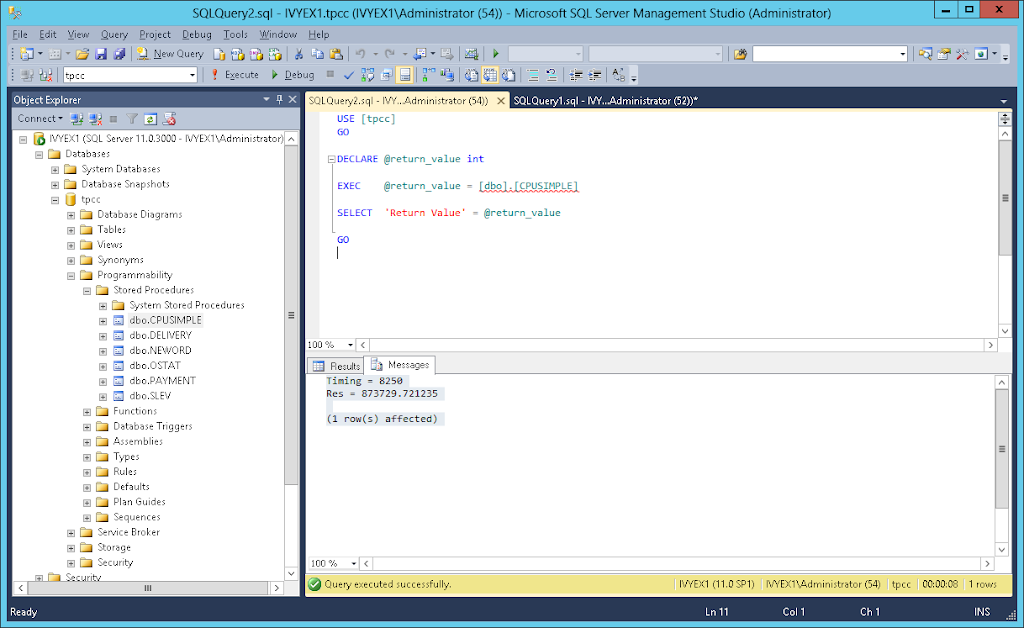Open the Project menu
This screenshot has height=628, width=1024.
155,35
